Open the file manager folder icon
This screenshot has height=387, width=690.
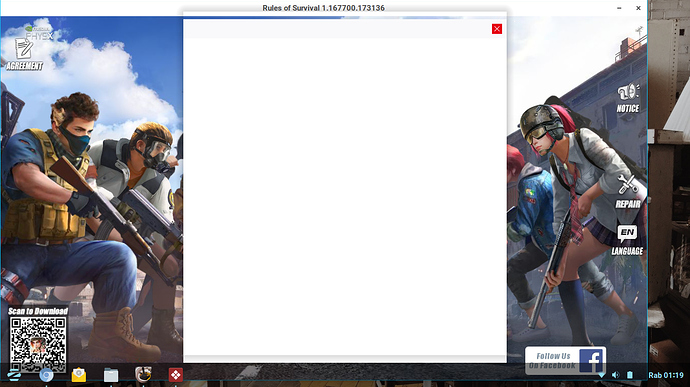tap(111, 375)
